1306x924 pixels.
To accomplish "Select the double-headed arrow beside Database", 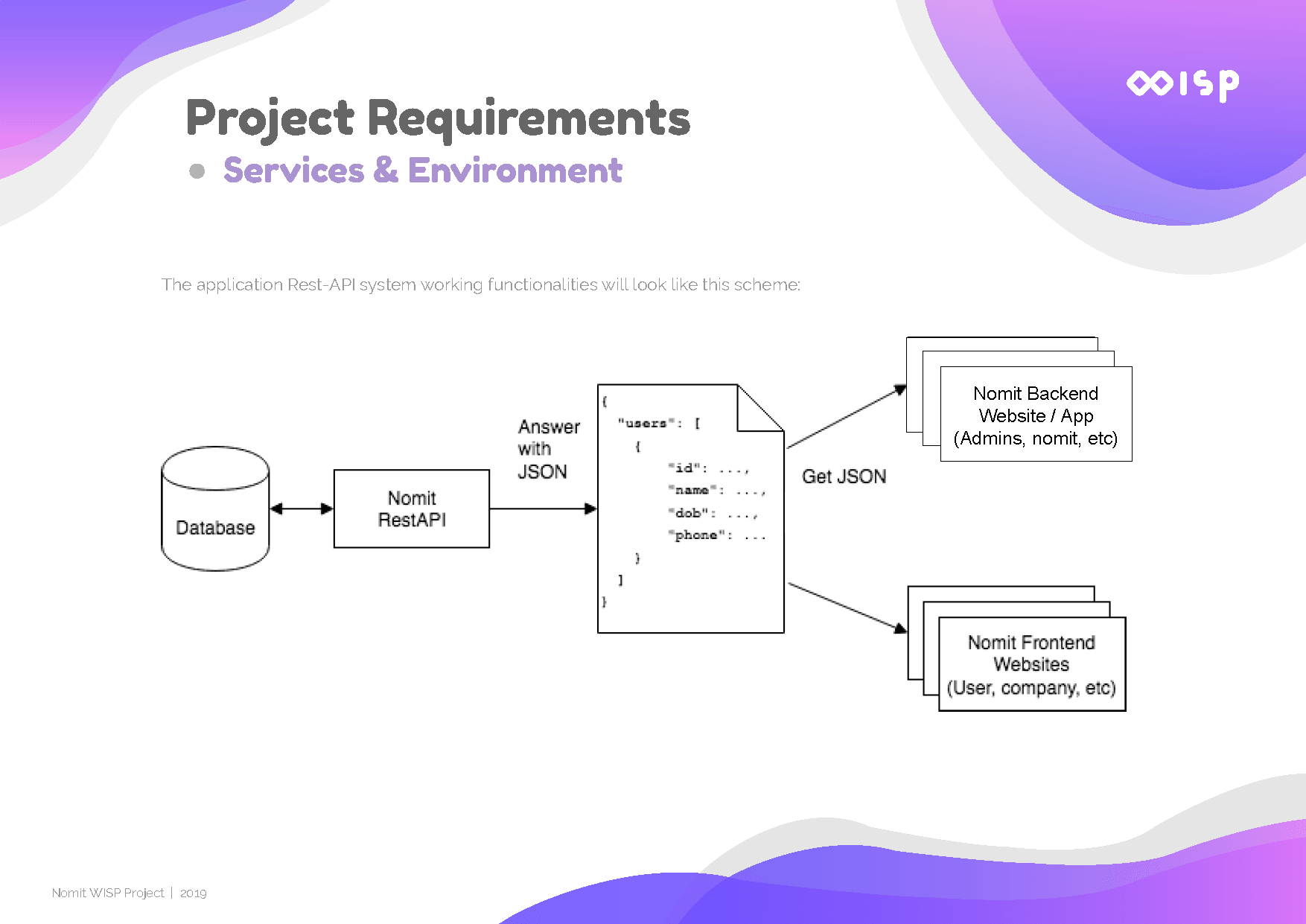I will click(302, 509).
